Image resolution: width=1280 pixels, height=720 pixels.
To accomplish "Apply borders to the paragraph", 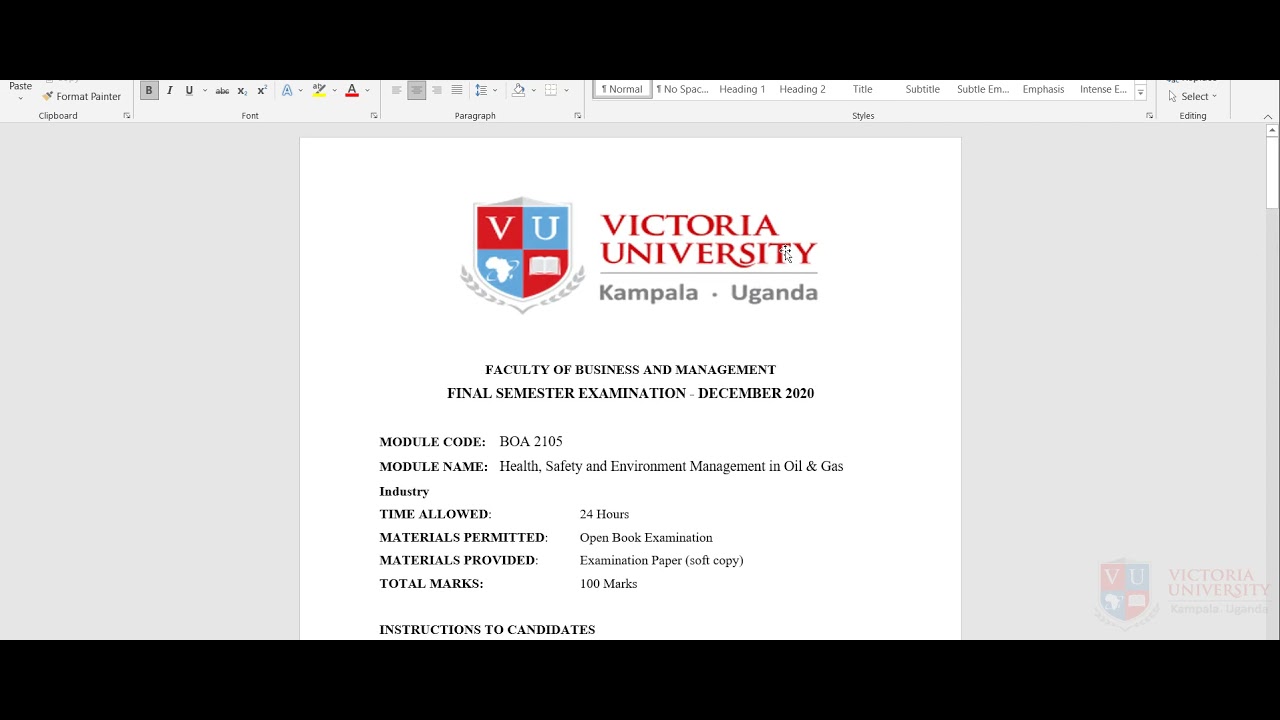I will tap(551, 91).
